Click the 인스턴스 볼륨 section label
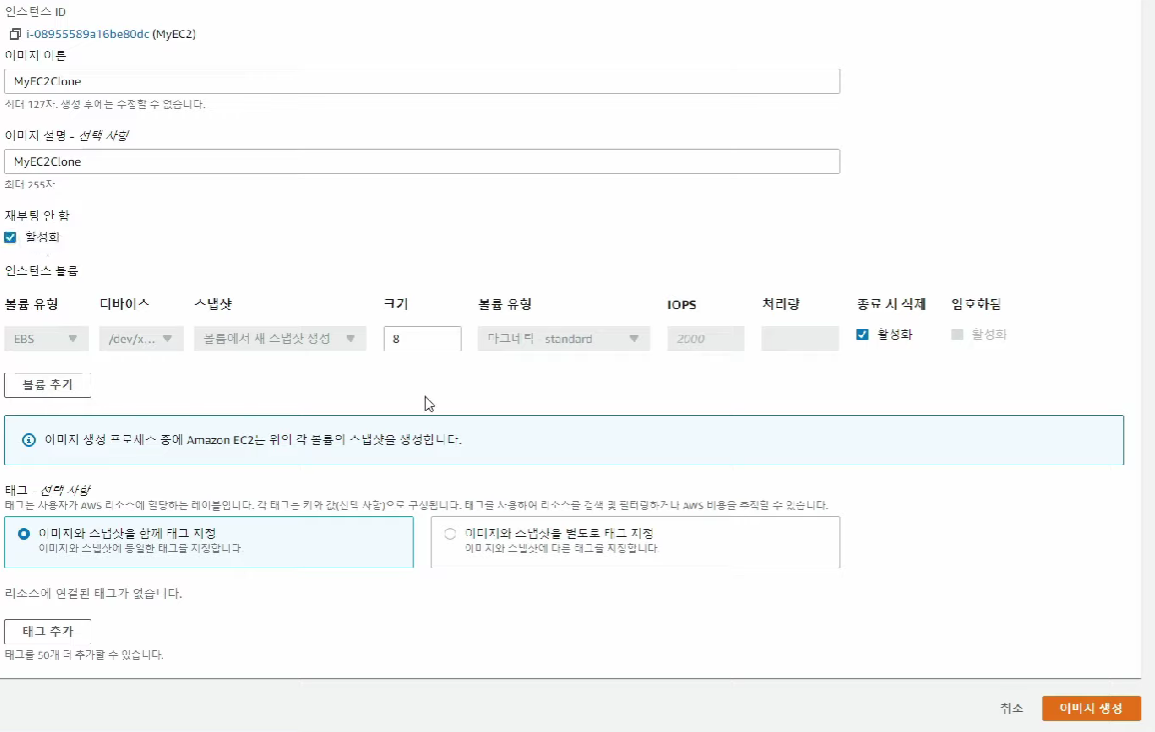This screenshot has height=732, width=1155. (42, 271)
